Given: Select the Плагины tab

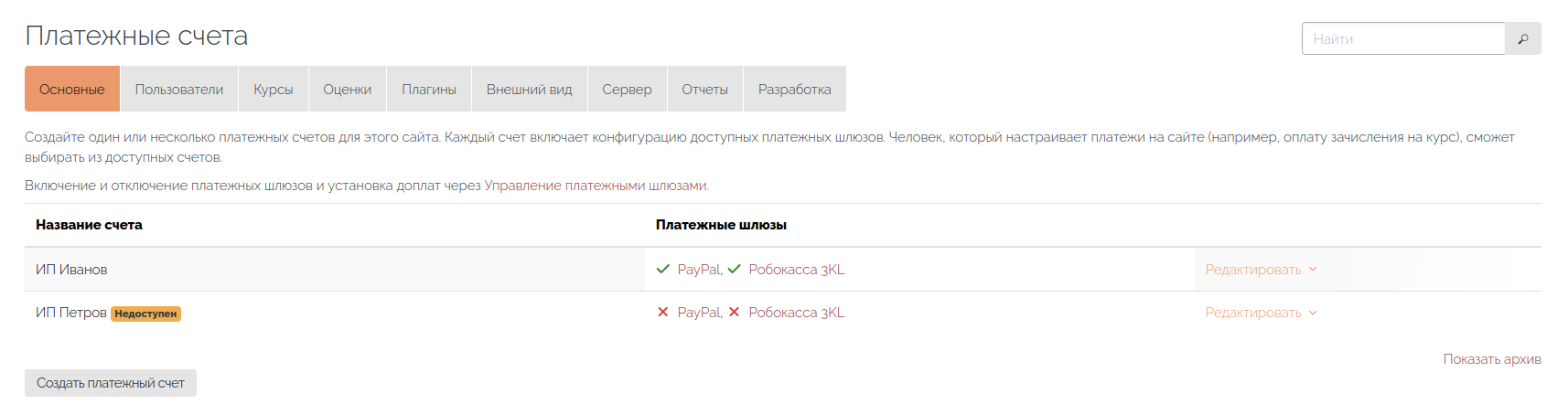Looking at the screenshot, I should (x=428, y=90).
